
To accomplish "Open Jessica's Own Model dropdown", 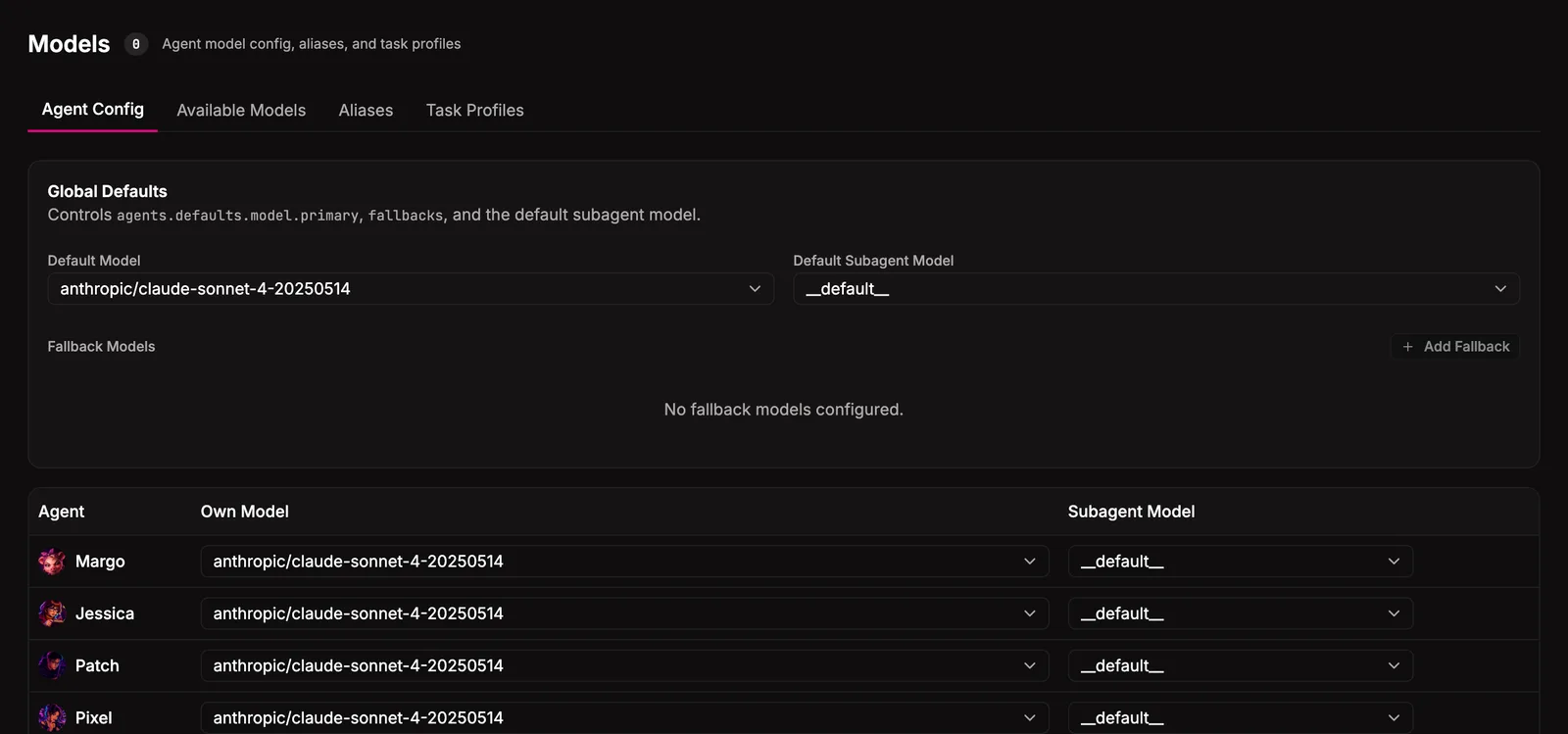I will click(x=625, y=613).
